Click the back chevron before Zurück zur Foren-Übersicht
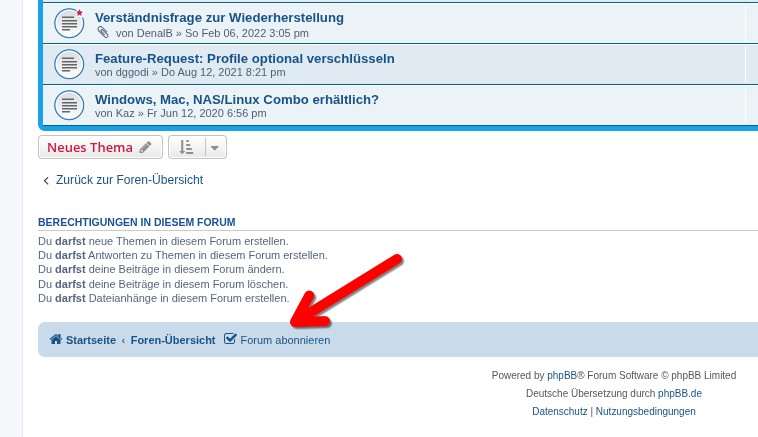The height and width of the screenshot is (437, 758). pyautogui.click(x=46, y=181)
